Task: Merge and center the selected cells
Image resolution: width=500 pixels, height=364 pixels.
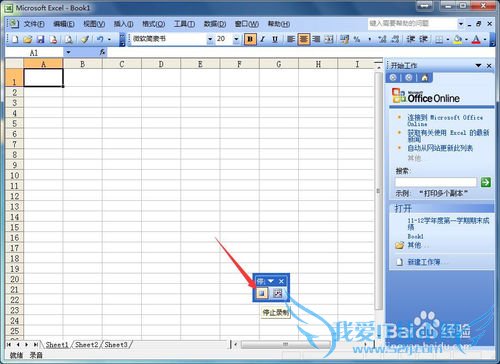Action: click(329, 39)
